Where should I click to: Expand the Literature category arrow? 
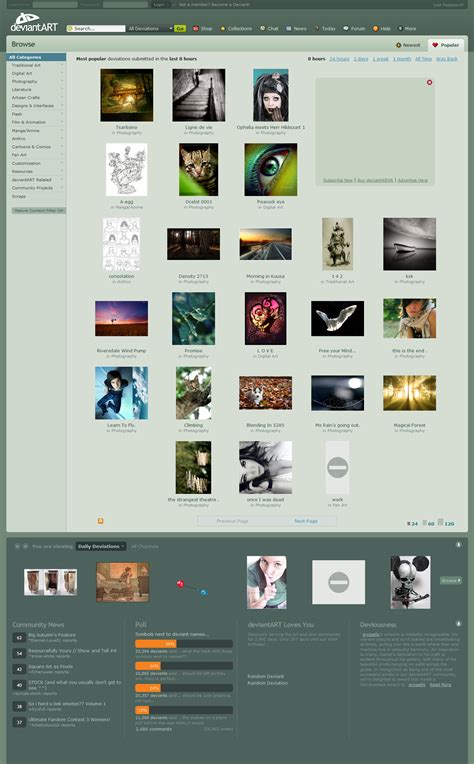coord(62,90)
